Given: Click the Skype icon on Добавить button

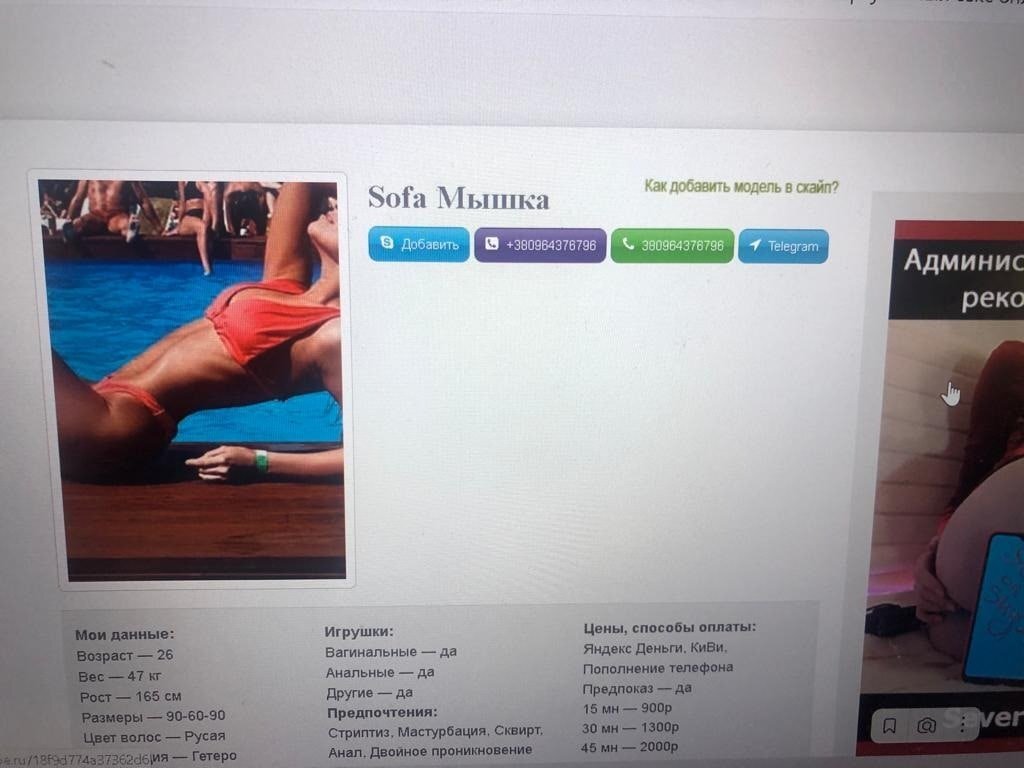Looking at the screenshot, I should pos(387,242).
